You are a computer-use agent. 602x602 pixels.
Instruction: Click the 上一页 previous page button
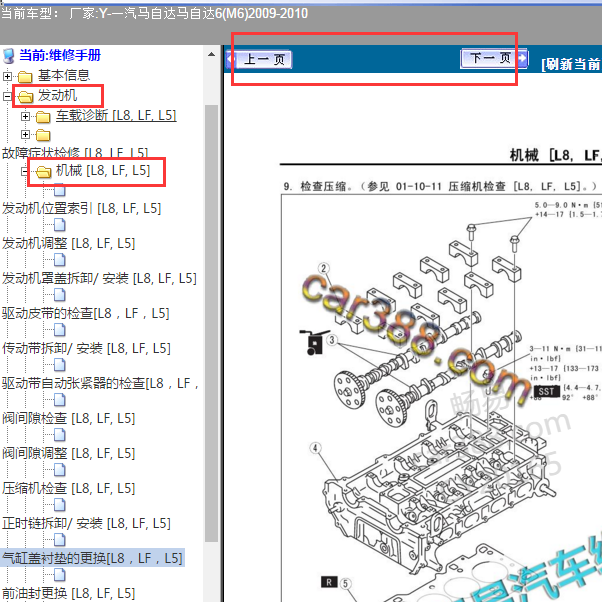tap(259, 60)
